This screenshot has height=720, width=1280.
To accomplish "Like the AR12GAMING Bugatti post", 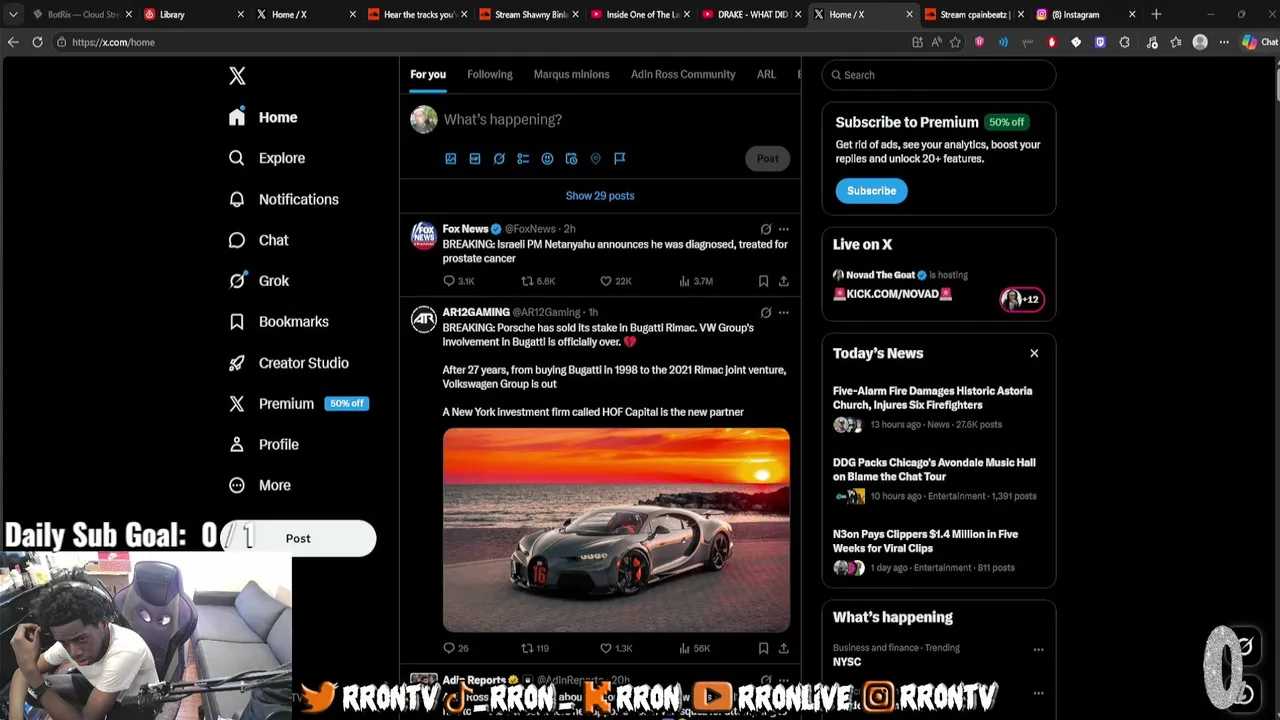I will (615, 648).
